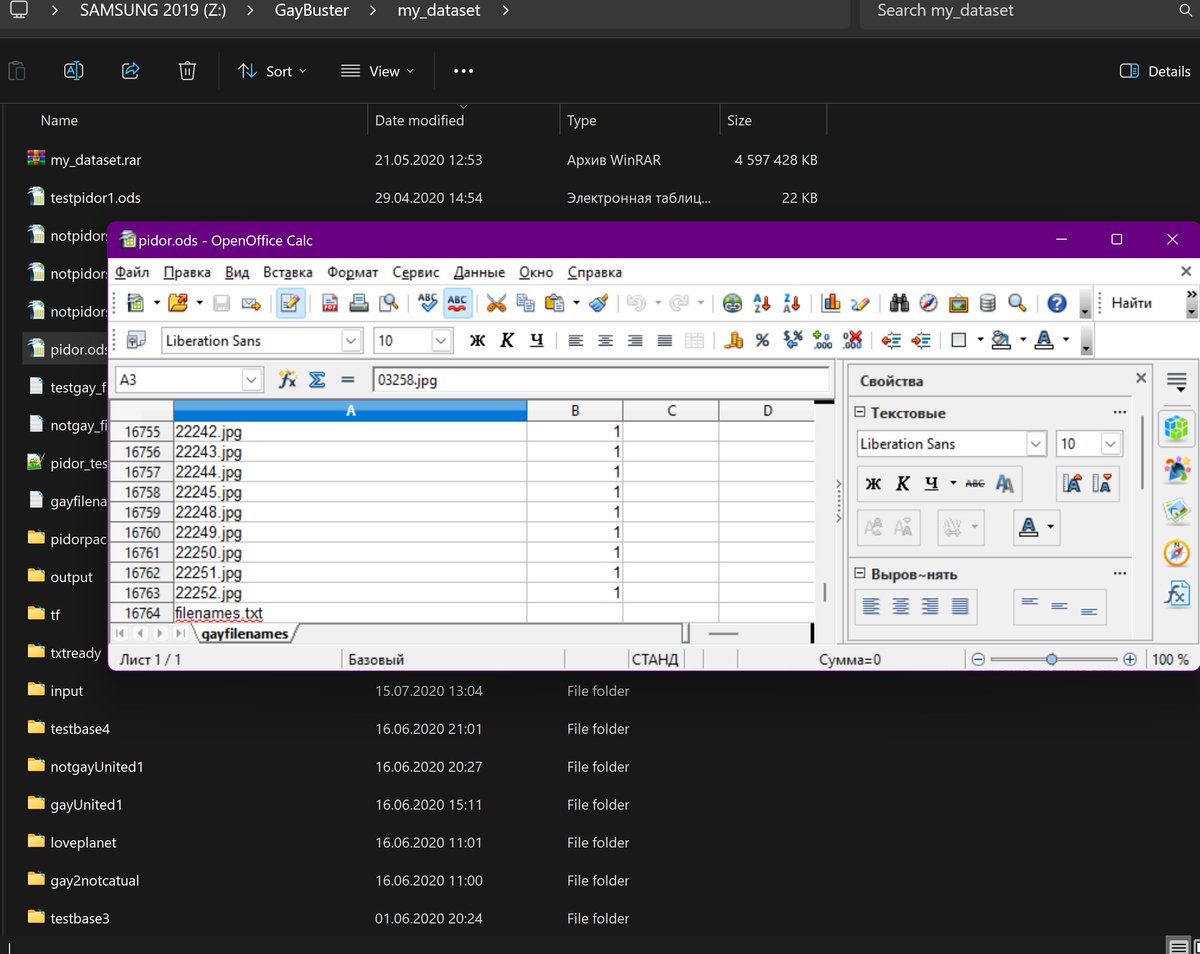
Task: Toggle Bold Ж in formatting toolbar
Action: pyautogui.click(x=477, y=340)
